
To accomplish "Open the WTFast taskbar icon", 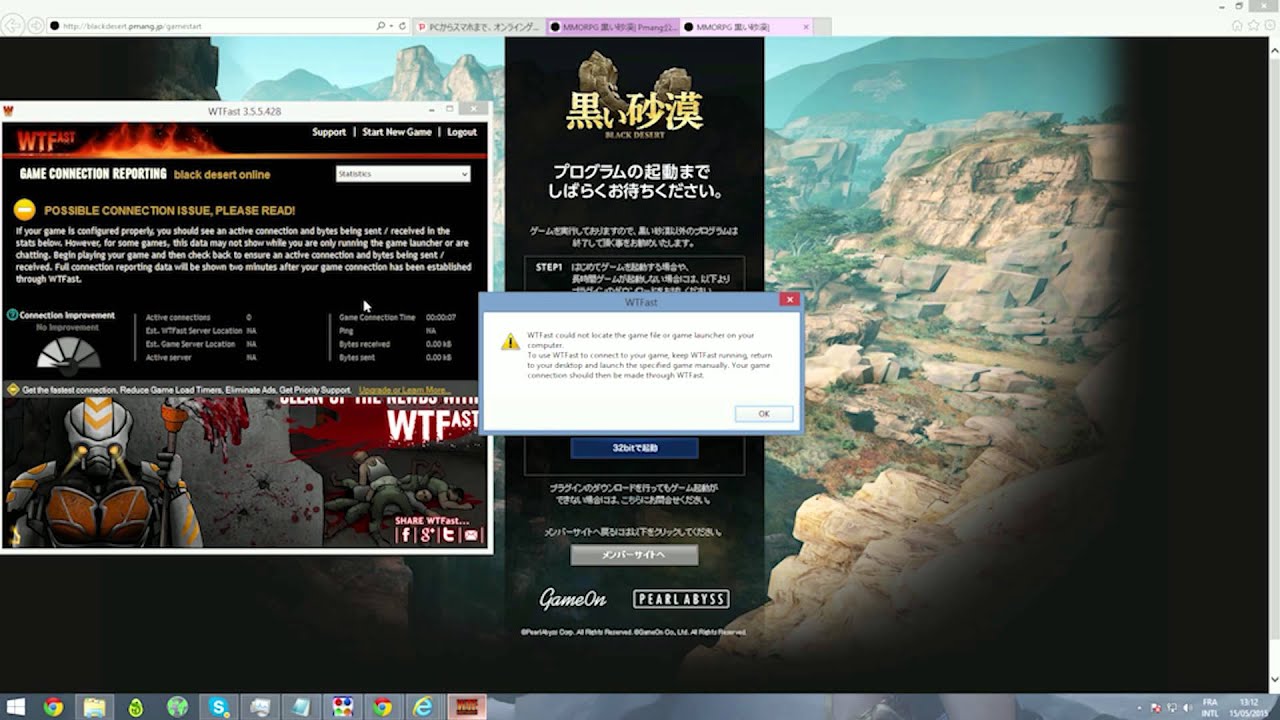I will pyautogui.click(x=466, y=707).
